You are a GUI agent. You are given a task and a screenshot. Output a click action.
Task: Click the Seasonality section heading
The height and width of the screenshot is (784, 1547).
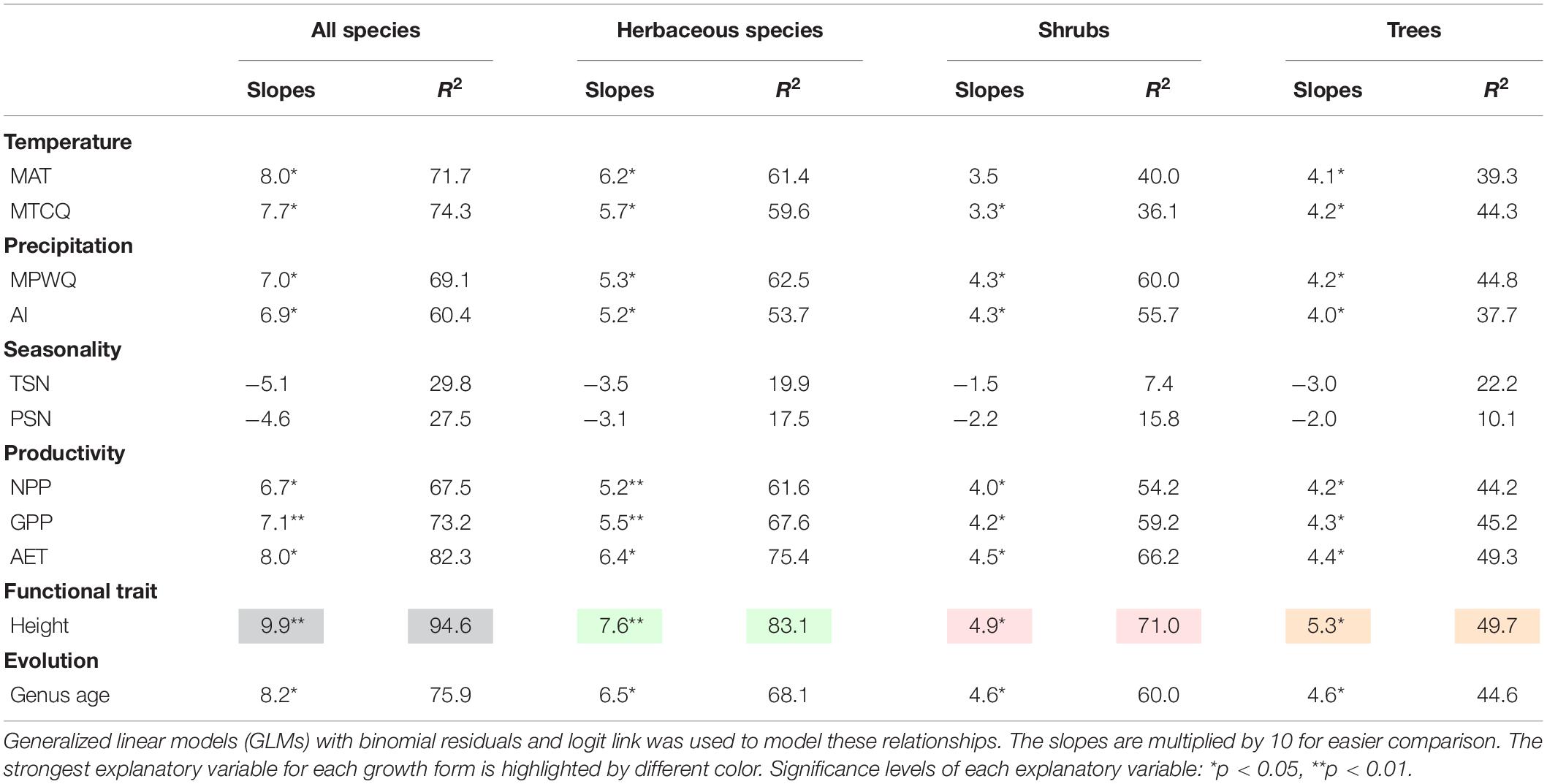[x=63, y=349]
